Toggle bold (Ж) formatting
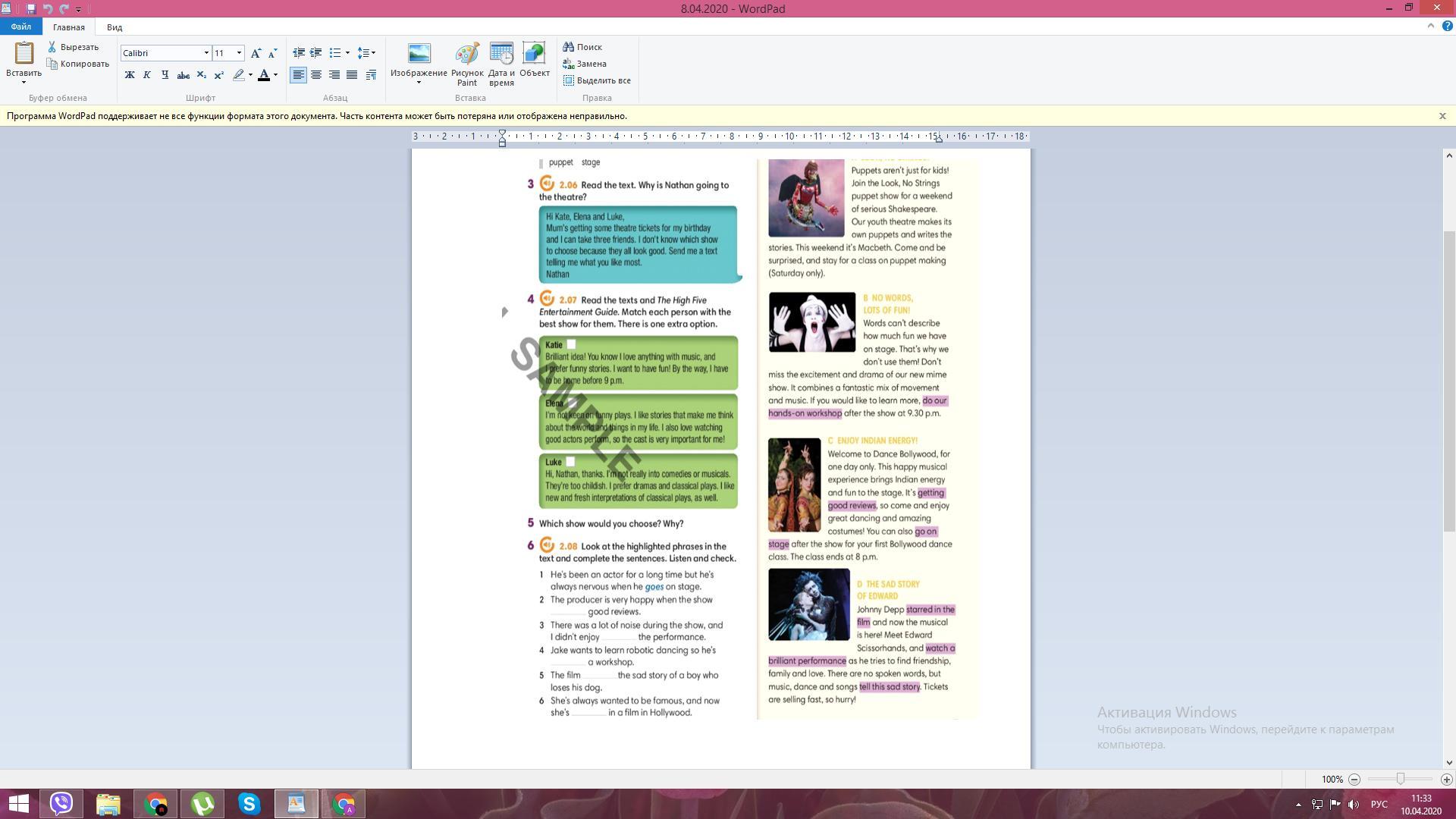This screenshot has height=819, width=1456. 130,75
